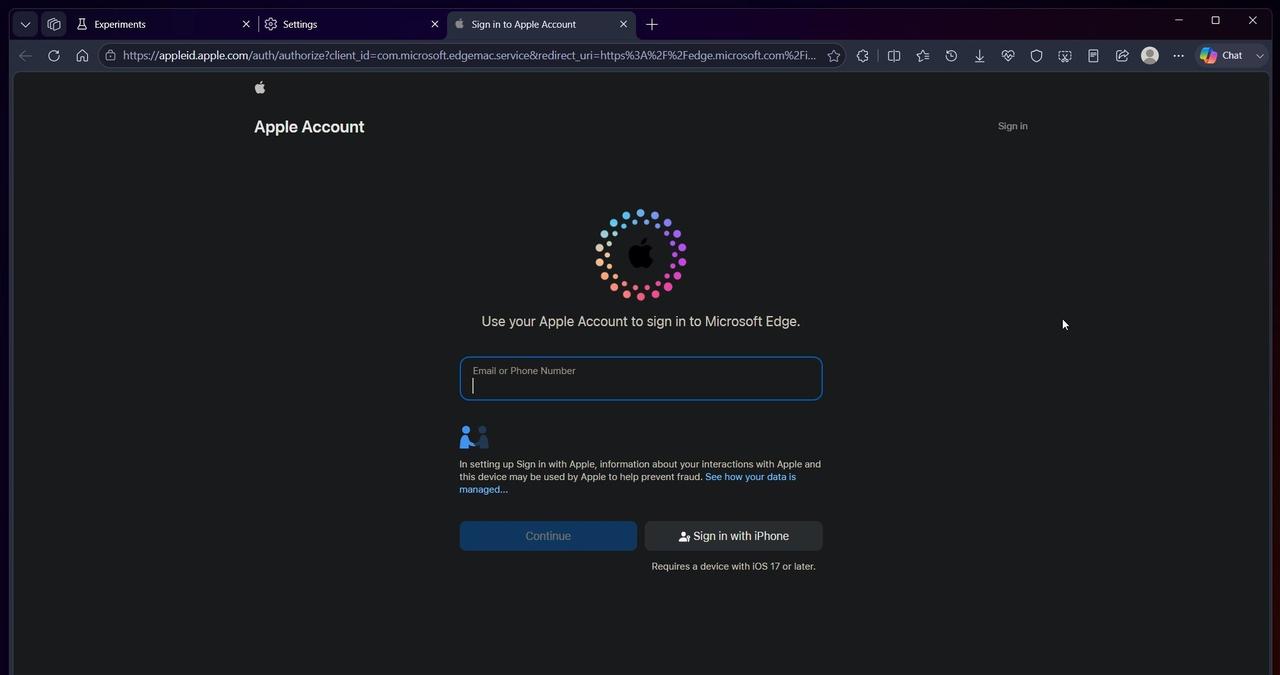
Task: View site information via the lock icon
Action: [x=110, y=56]
